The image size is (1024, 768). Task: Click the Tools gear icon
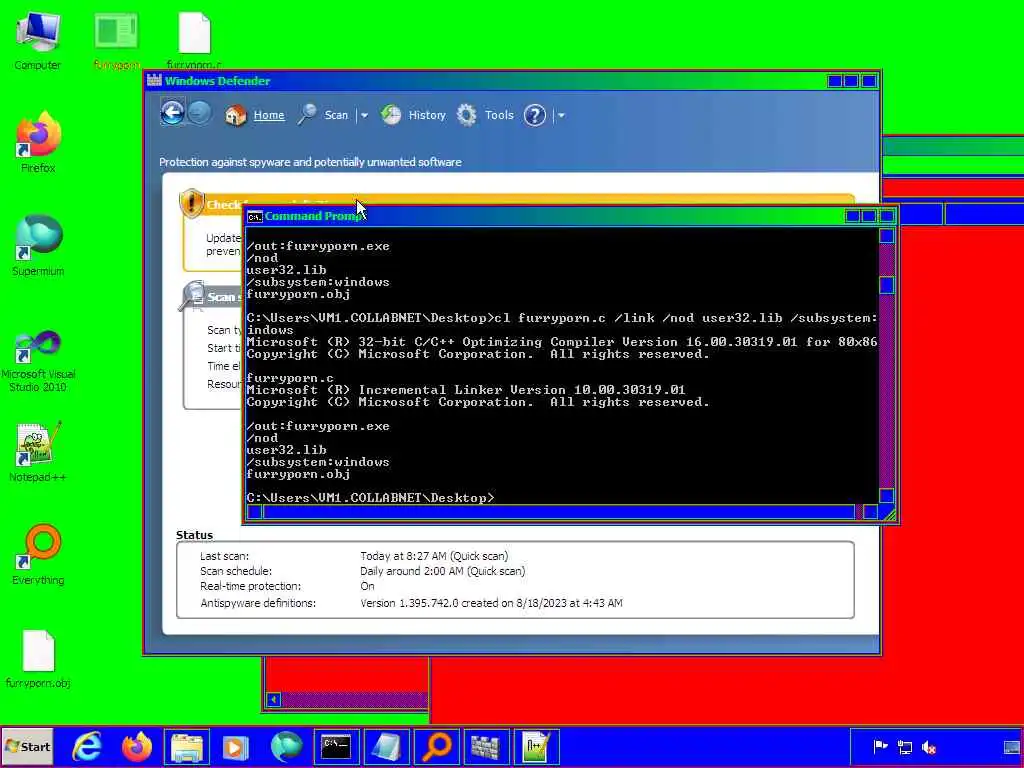(x=466, y=115)
